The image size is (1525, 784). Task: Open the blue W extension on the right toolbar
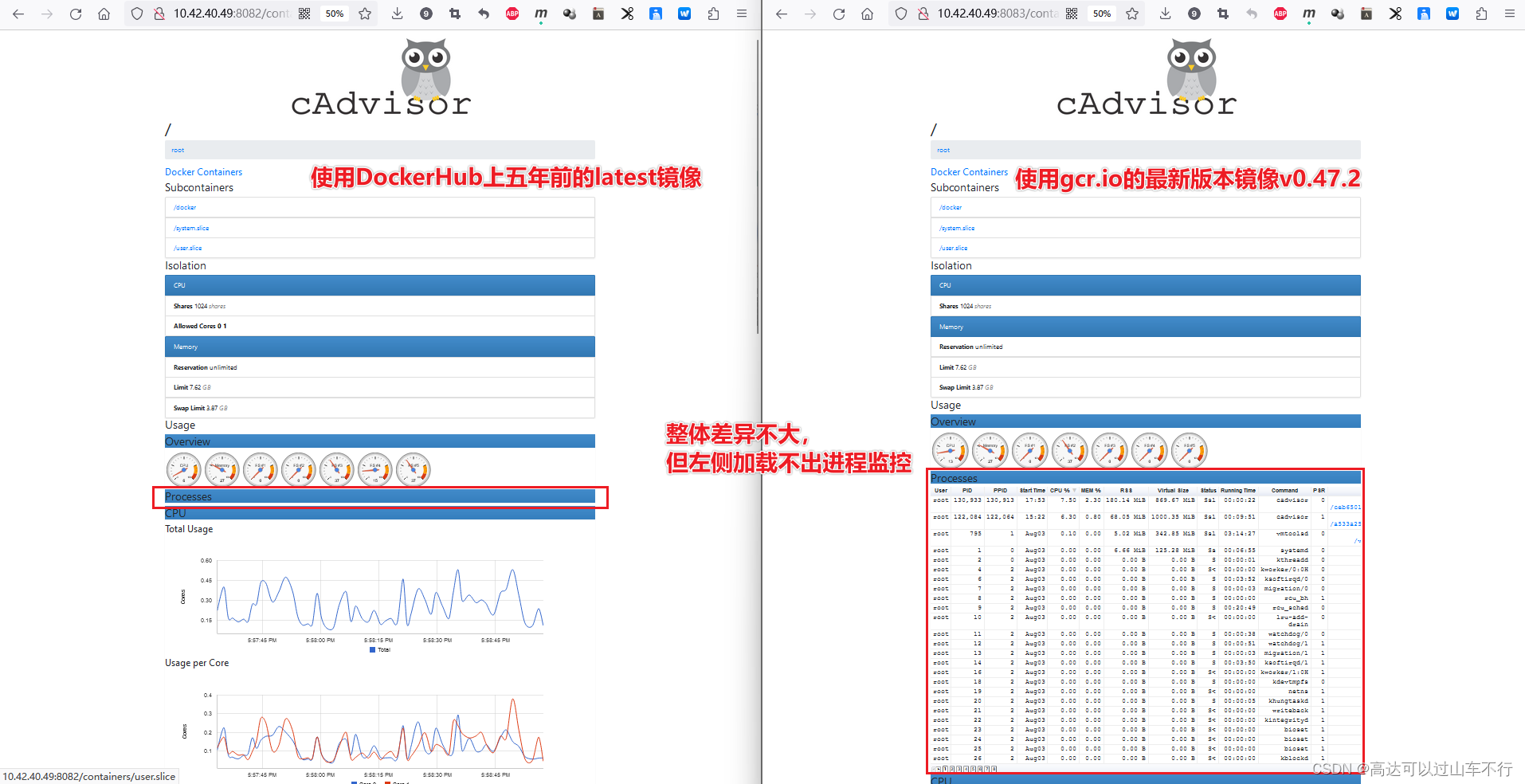click(x=1452, y=14)
